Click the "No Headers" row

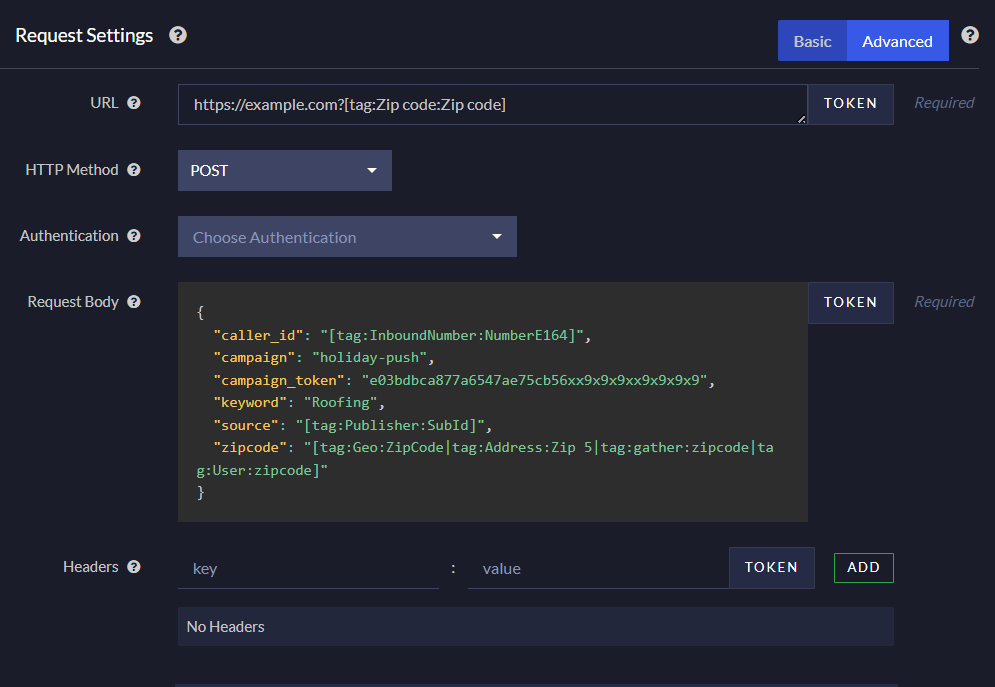click(x=536, y=627)
